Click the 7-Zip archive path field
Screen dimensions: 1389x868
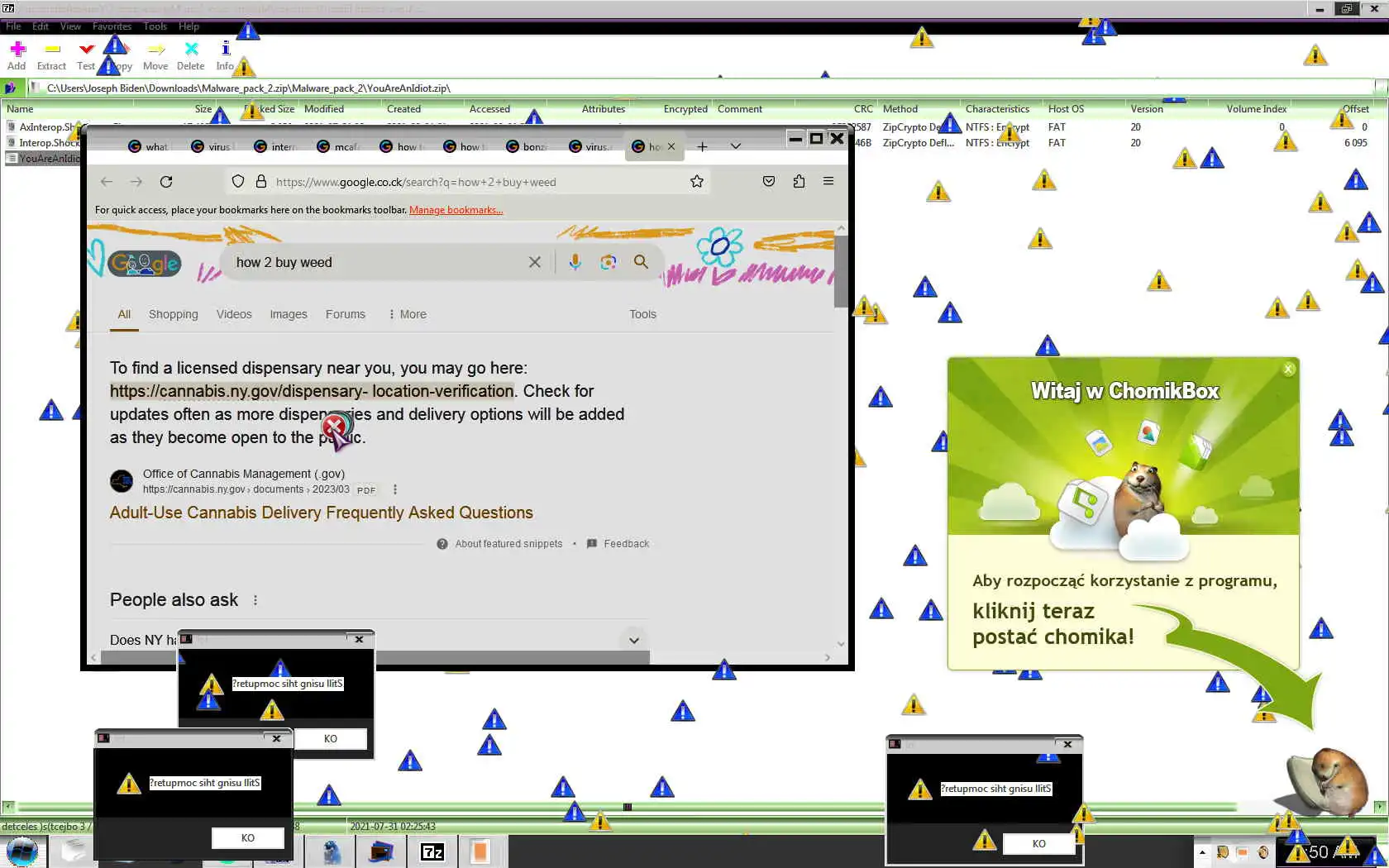tap(701, 88)
